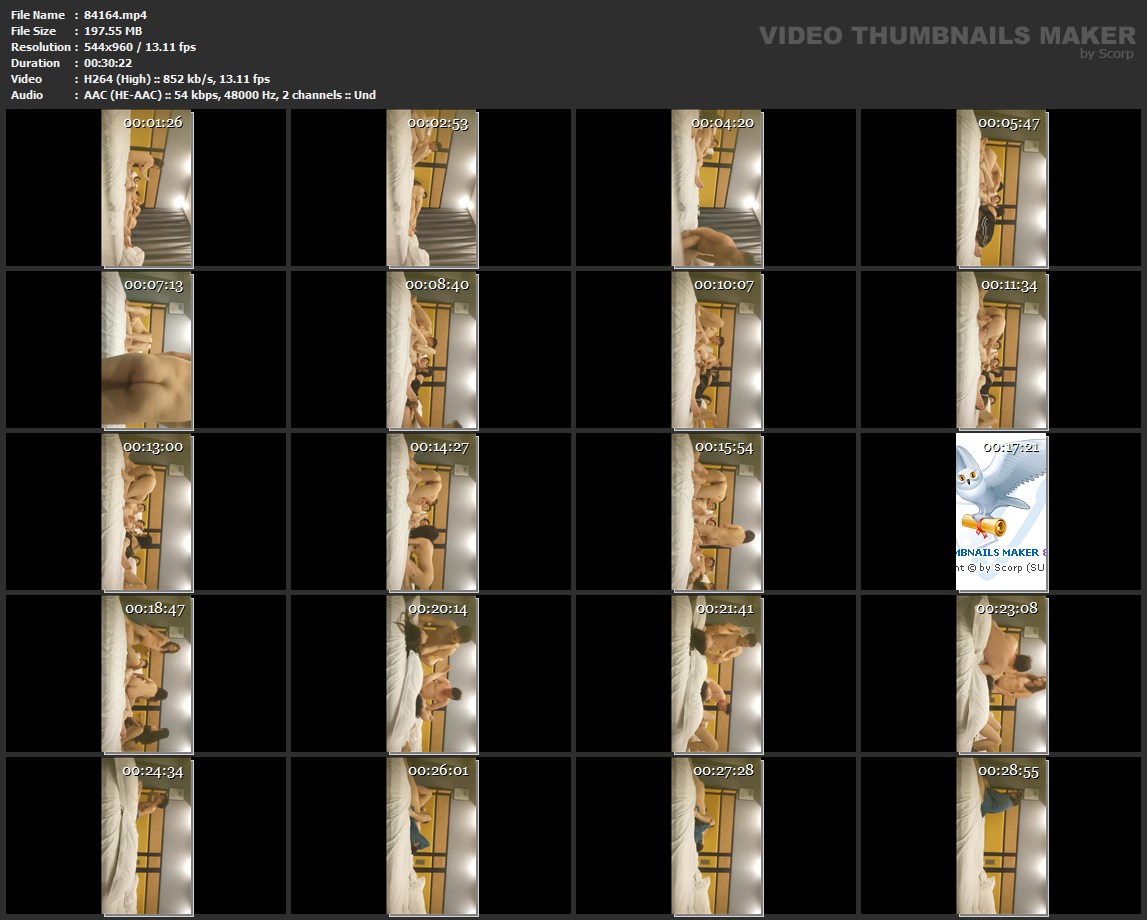The image size is (1147, 920).
Task: Click the "by Scorp" credit text
Action: [1106, 54]
